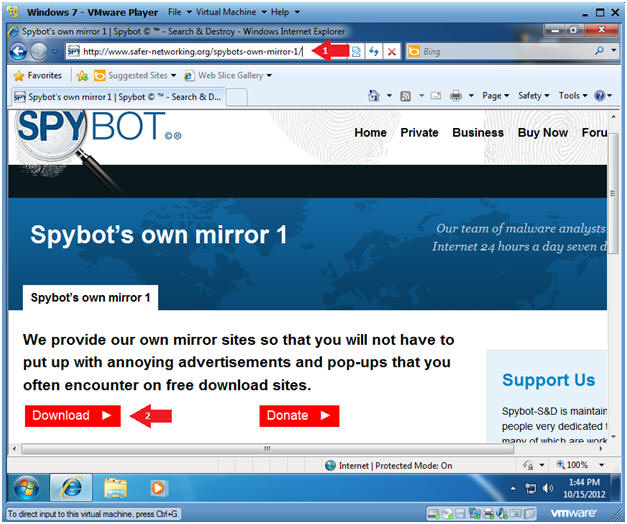Click the red Download button
Image resolution: width=627 pixels, height=524 pixels.
tap(72, 416)
